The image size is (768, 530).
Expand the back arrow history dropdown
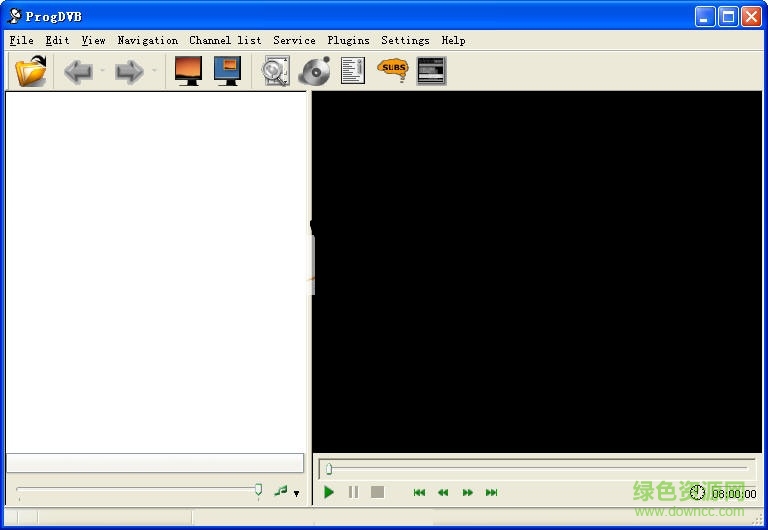[x=102, y=71]
